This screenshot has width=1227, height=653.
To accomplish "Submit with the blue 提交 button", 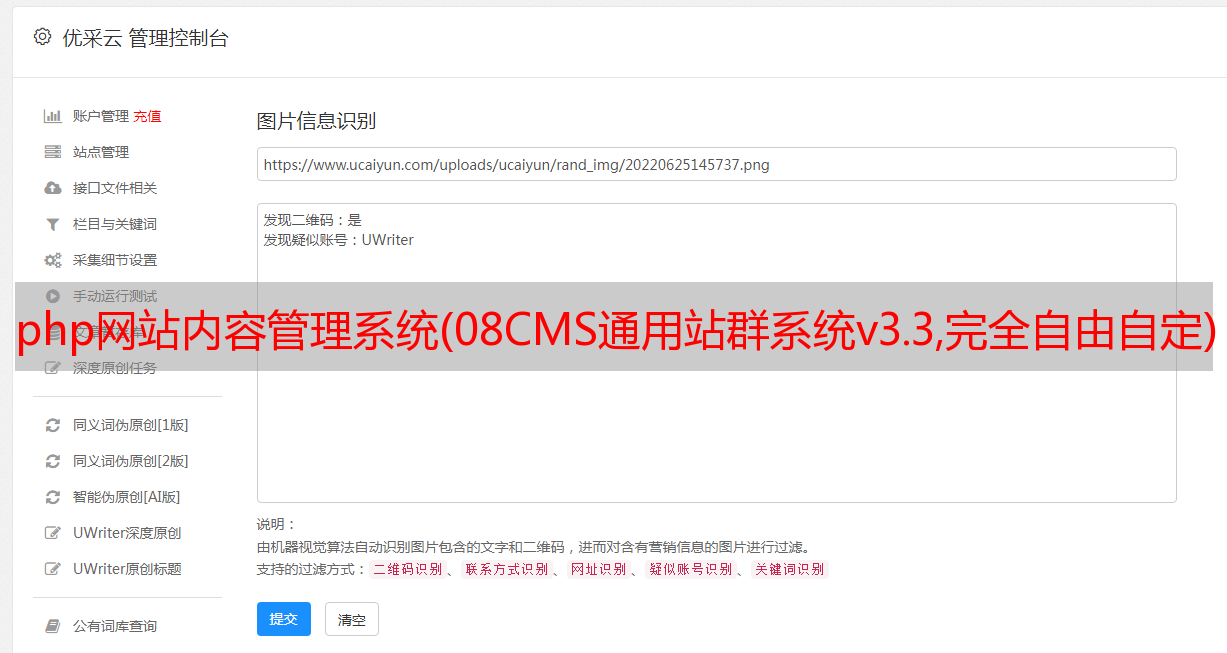I will [284, 619].
